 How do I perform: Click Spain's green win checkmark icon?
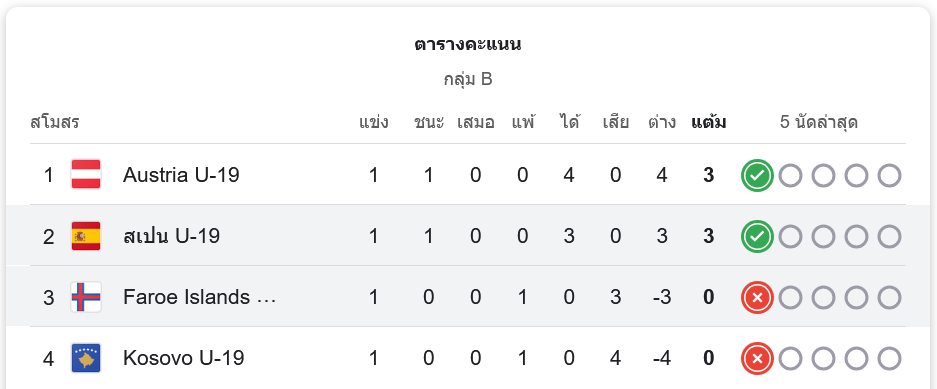pyautogui.click(x=757, y=237)
